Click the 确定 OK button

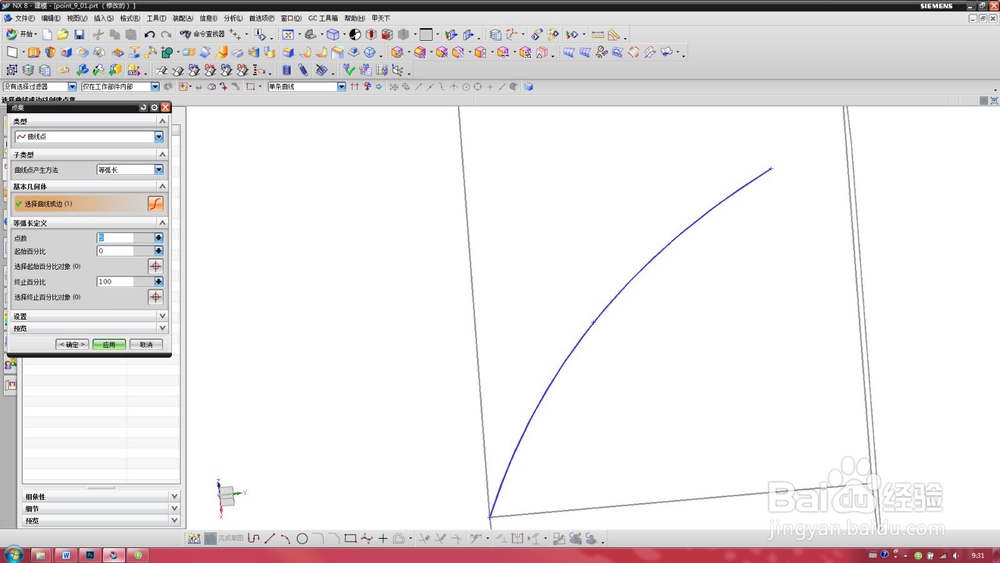pos(72,344)
